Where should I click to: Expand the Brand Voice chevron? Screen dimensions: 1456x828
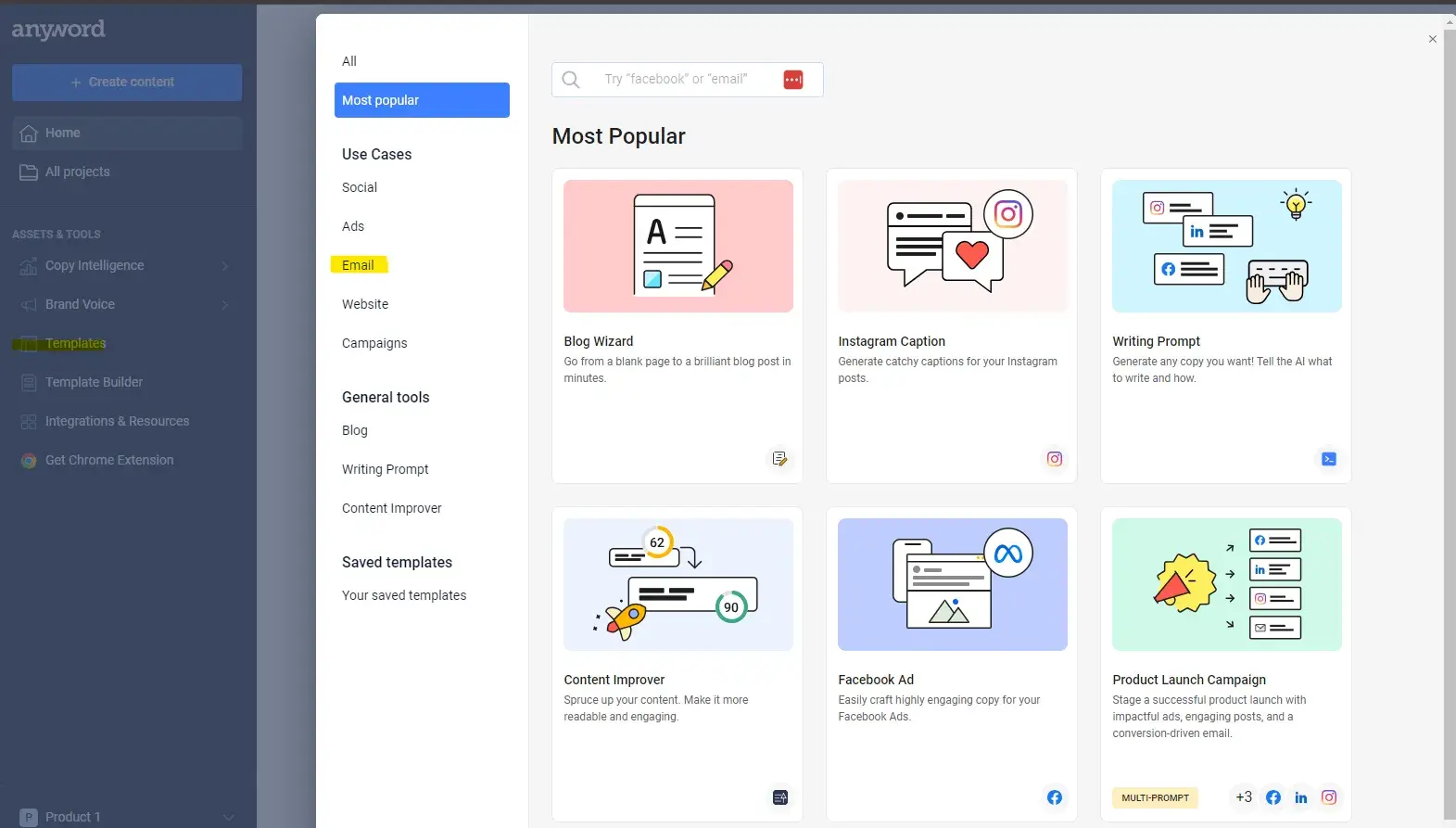[x=225, y=305]
